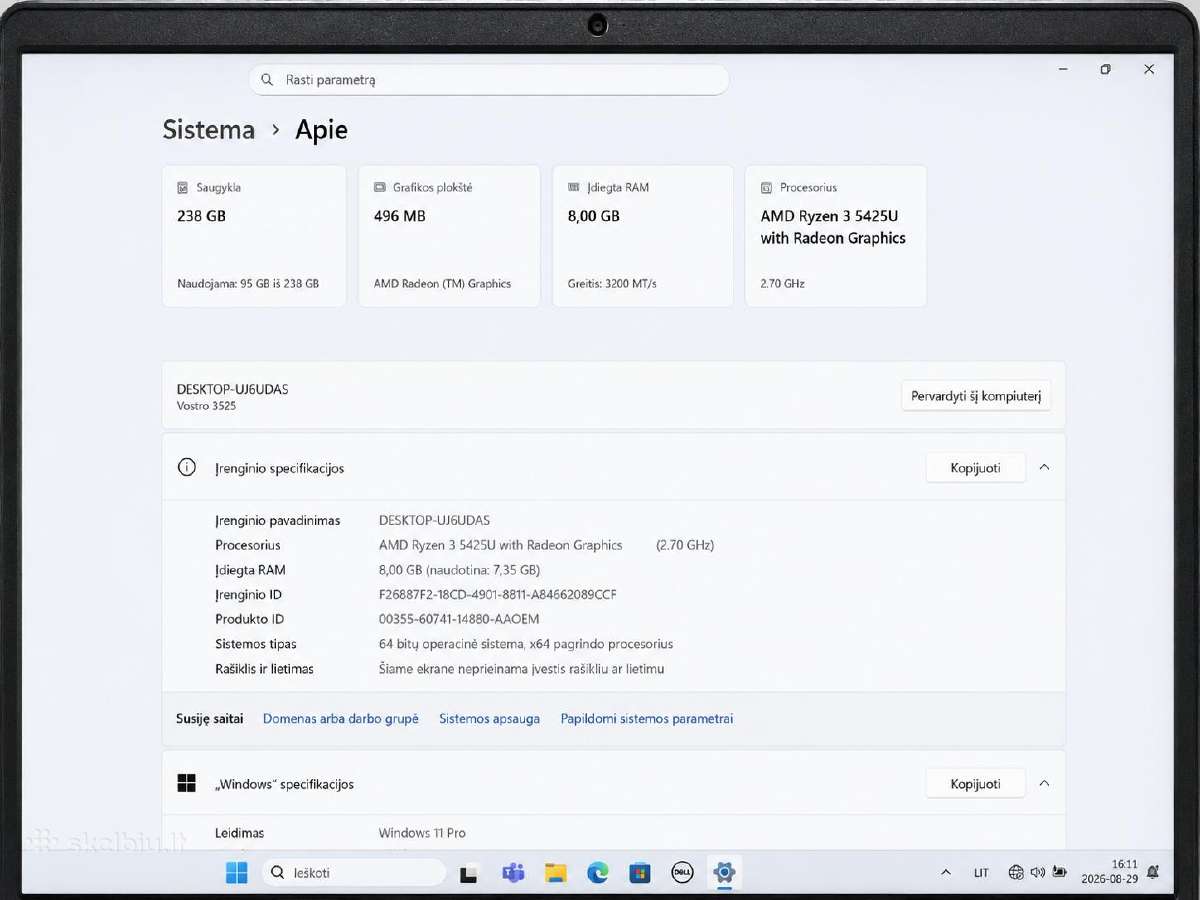Open the Procesorius AMD Ryzen 3 card
Screen dimensions: 1200x900
point(836,236)
